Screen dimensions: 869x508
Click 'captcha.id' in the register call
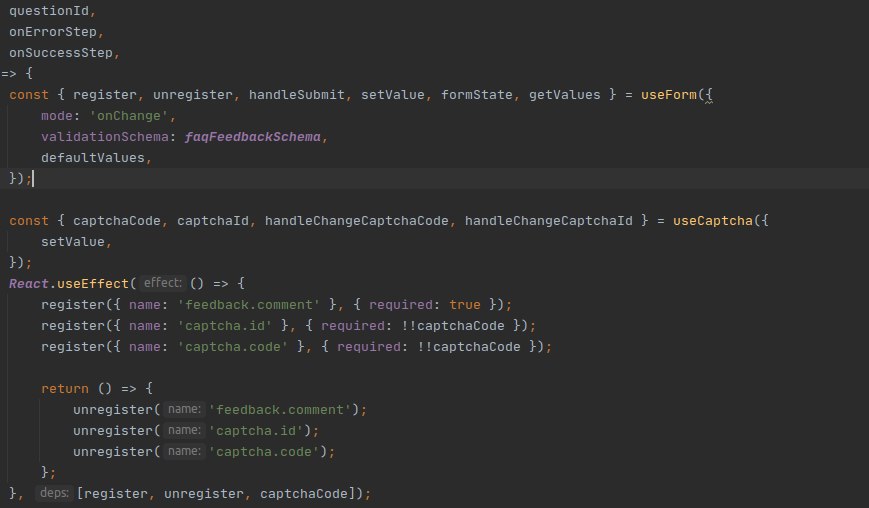pyautogui.click(x=224, y=325)
